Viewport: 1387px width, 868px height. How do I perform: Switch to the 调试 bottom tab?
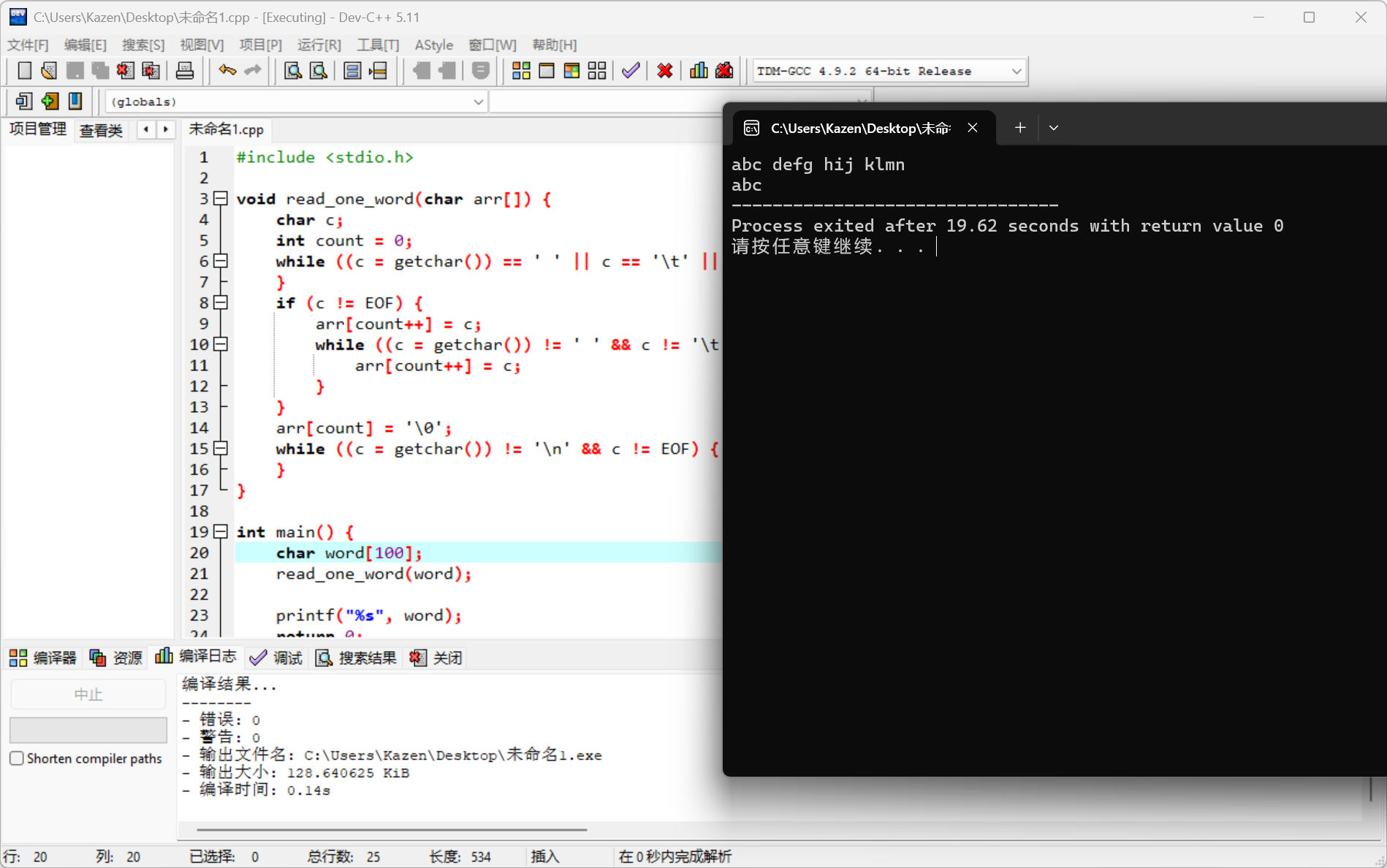(276, 658)
